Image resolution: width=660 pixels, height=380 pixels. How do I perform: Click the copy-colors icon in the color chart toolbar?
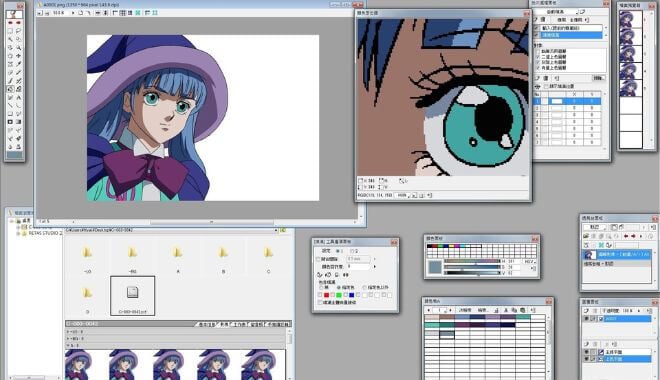(514, 310)
